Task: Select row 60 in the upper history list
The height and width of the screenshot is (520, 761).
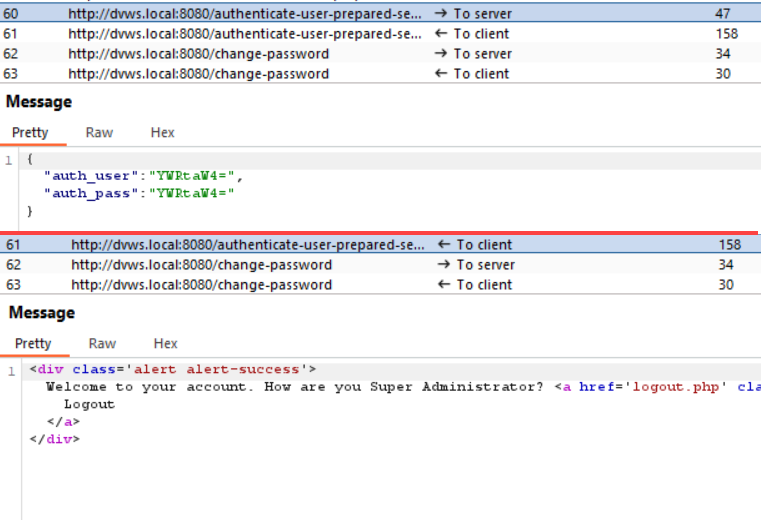Action: (380, 14)
